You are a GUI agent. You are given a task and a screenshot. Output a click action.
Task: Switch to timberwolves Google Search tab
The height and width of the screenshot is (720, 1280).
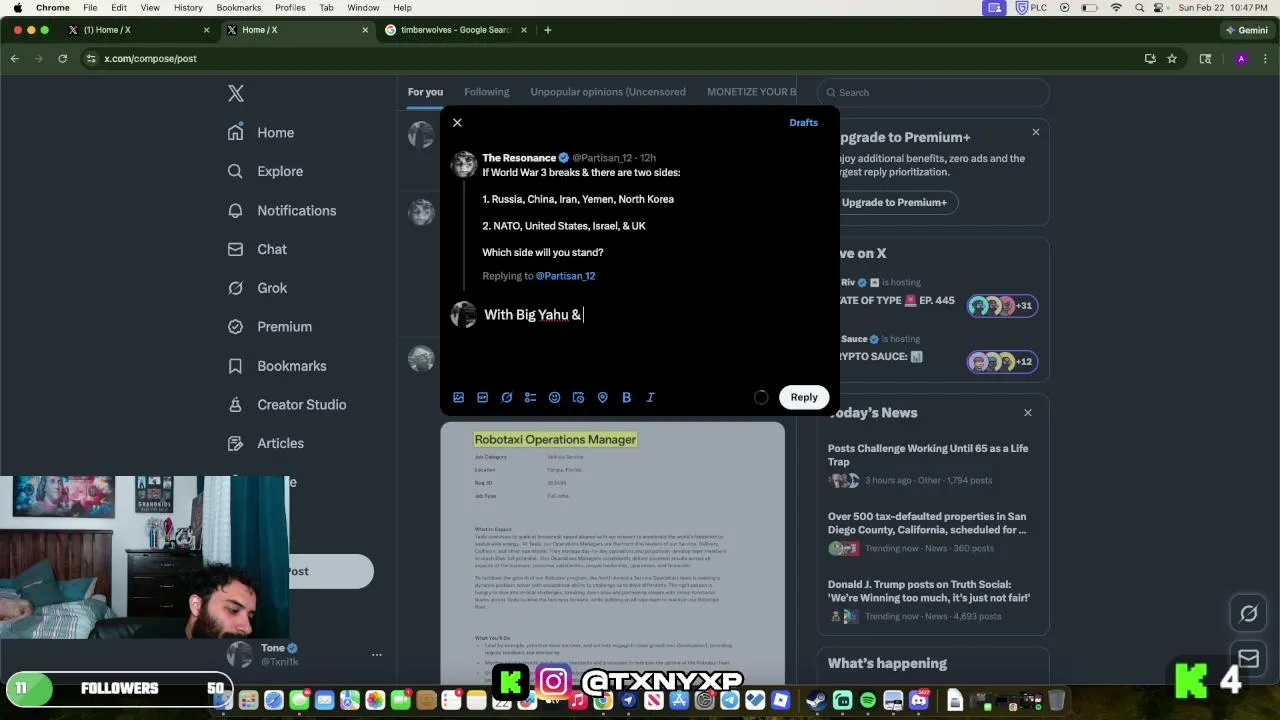[x=456, y=30]
